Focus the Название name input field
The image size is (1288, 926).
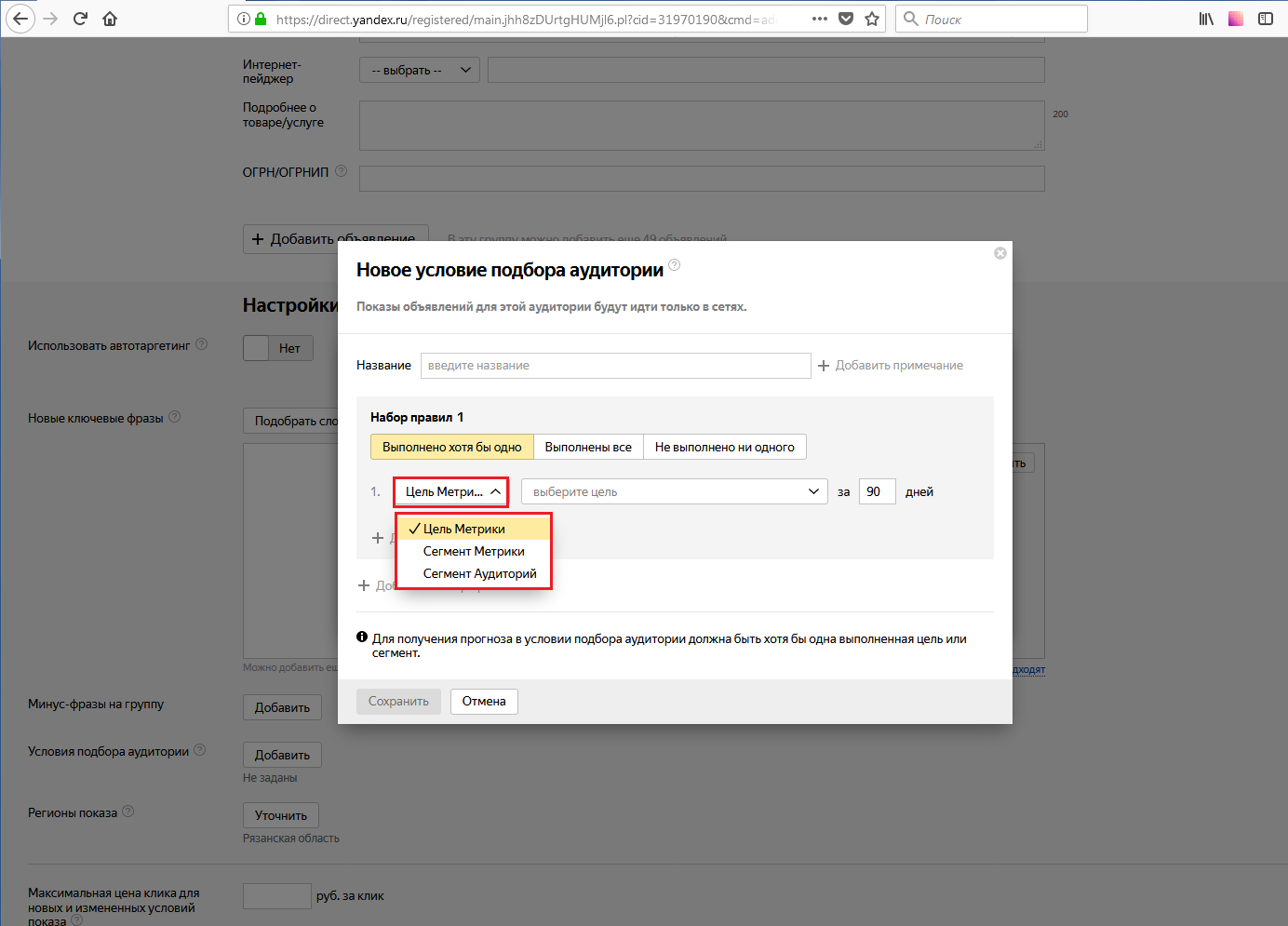[616, 366]
